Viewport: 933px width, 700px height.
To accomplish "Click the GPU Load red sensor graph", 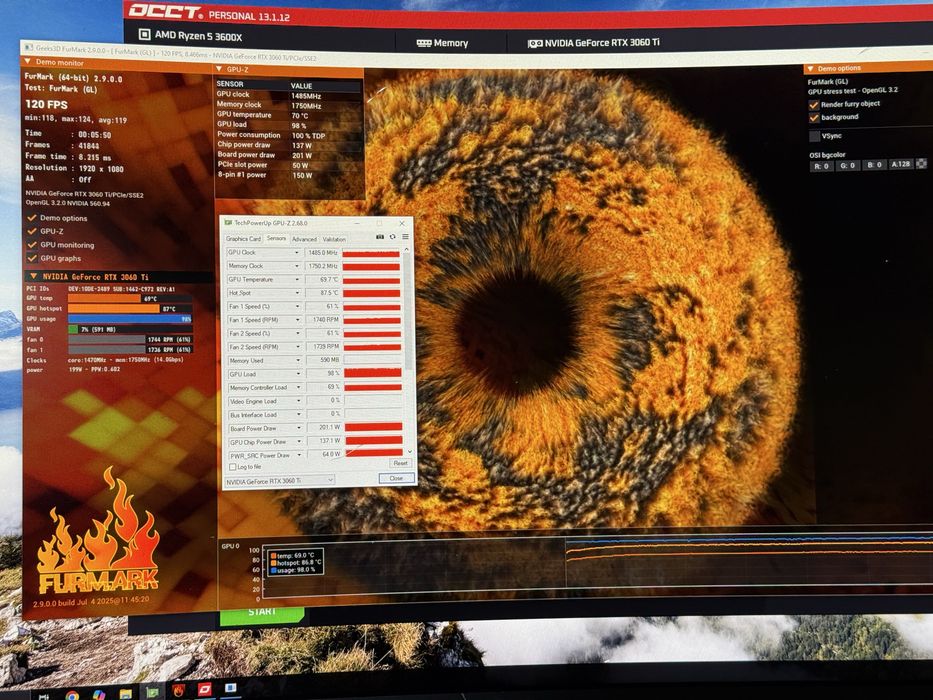I will pyautogui.click(x=373, y=373).
